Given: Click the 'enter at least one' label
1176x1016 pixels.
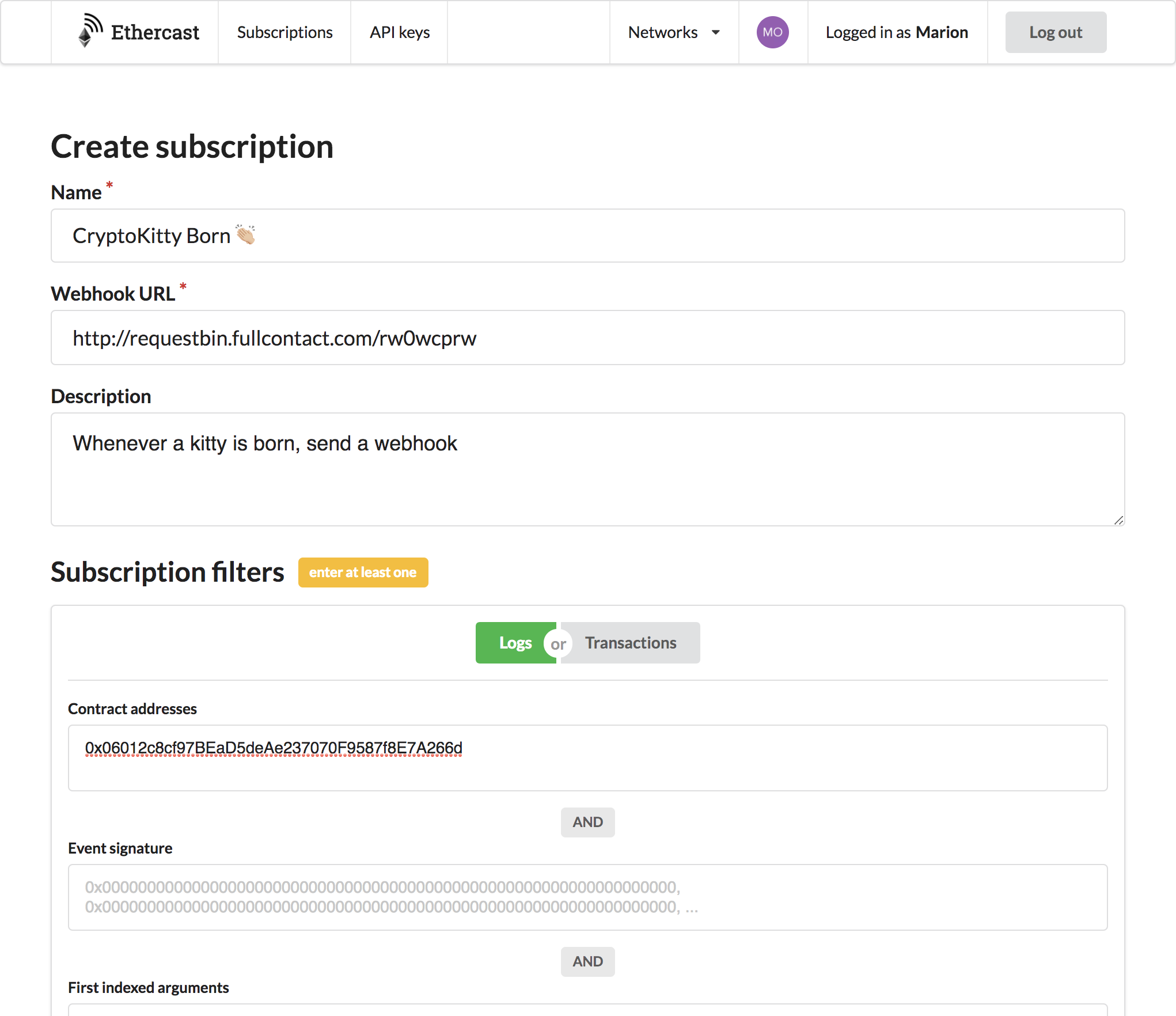Looking at the screenshot, I should 363,573.
